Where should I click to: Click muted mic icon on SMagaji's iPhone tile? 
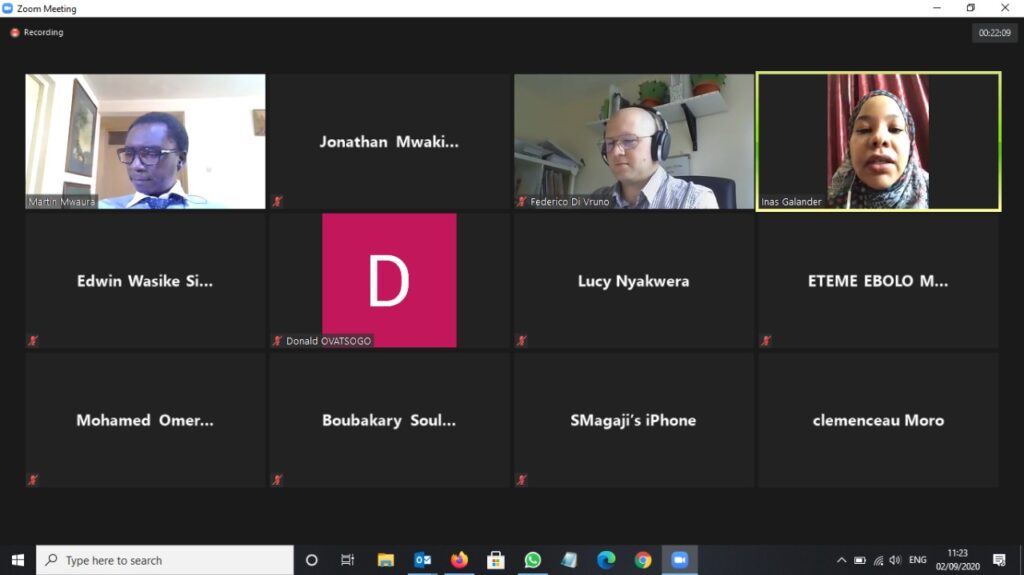pyautogui.click(x=522, y=480)
